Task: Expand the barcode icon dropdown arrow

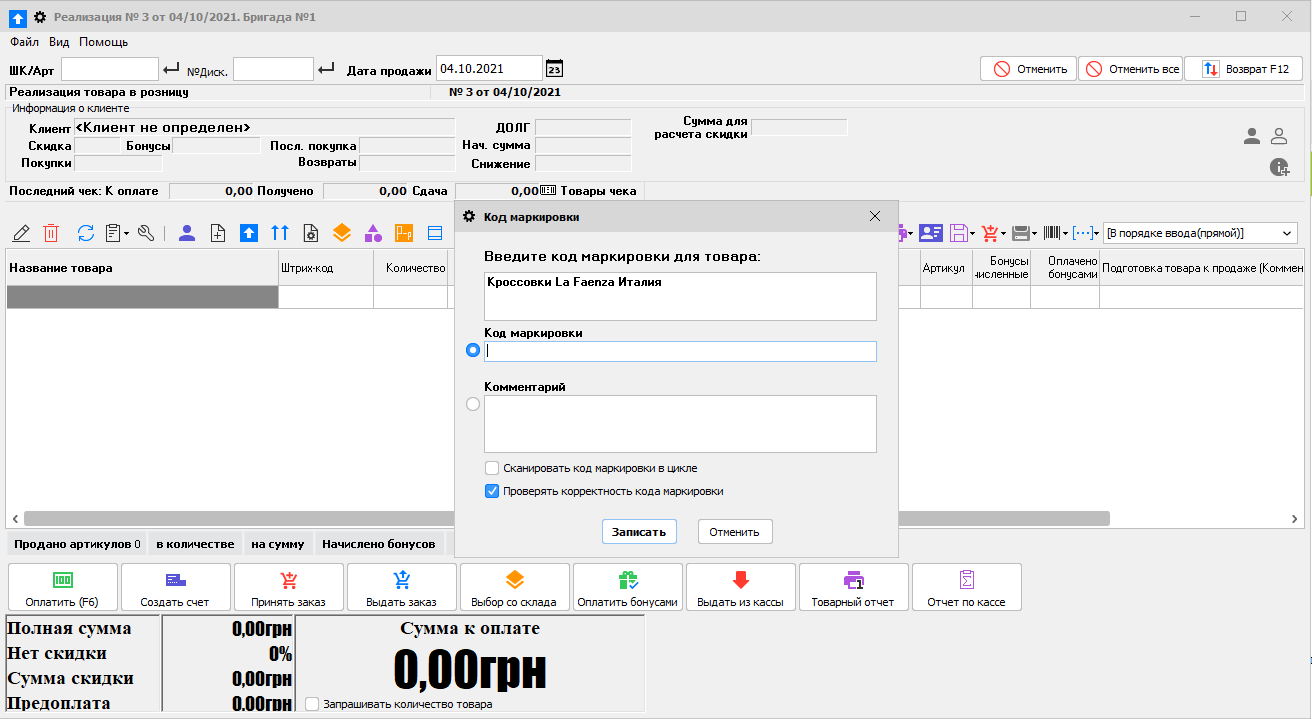Action: [1066, 234]
